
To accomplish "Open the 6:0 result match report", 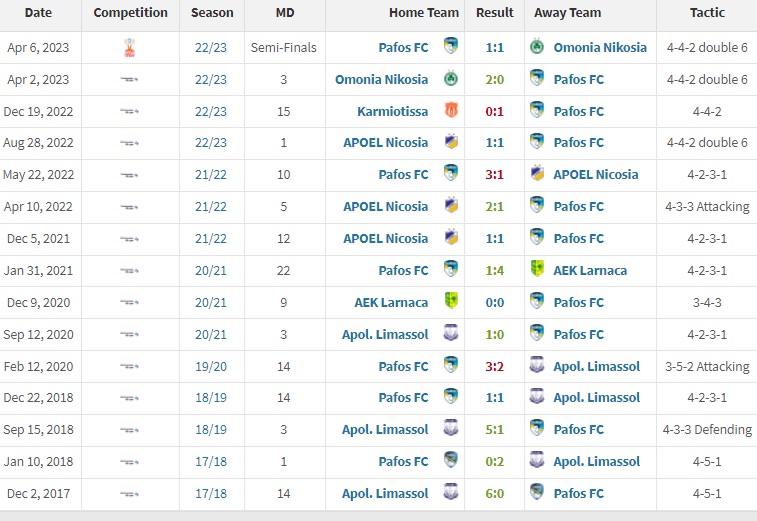I will pos(494,493).
